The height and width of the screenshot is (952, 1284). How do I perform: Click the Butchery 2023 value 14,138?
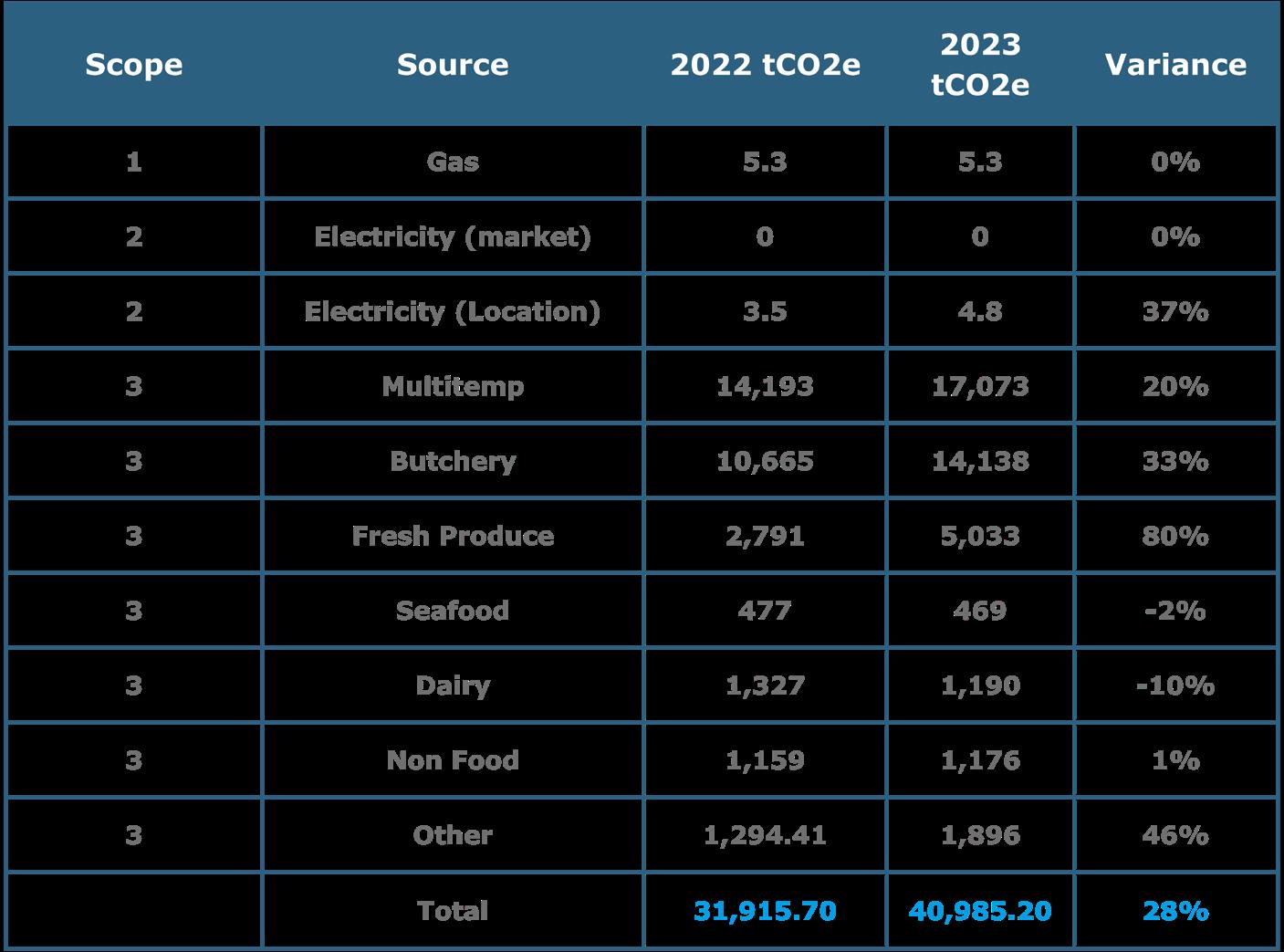click(x=980, y=461)
